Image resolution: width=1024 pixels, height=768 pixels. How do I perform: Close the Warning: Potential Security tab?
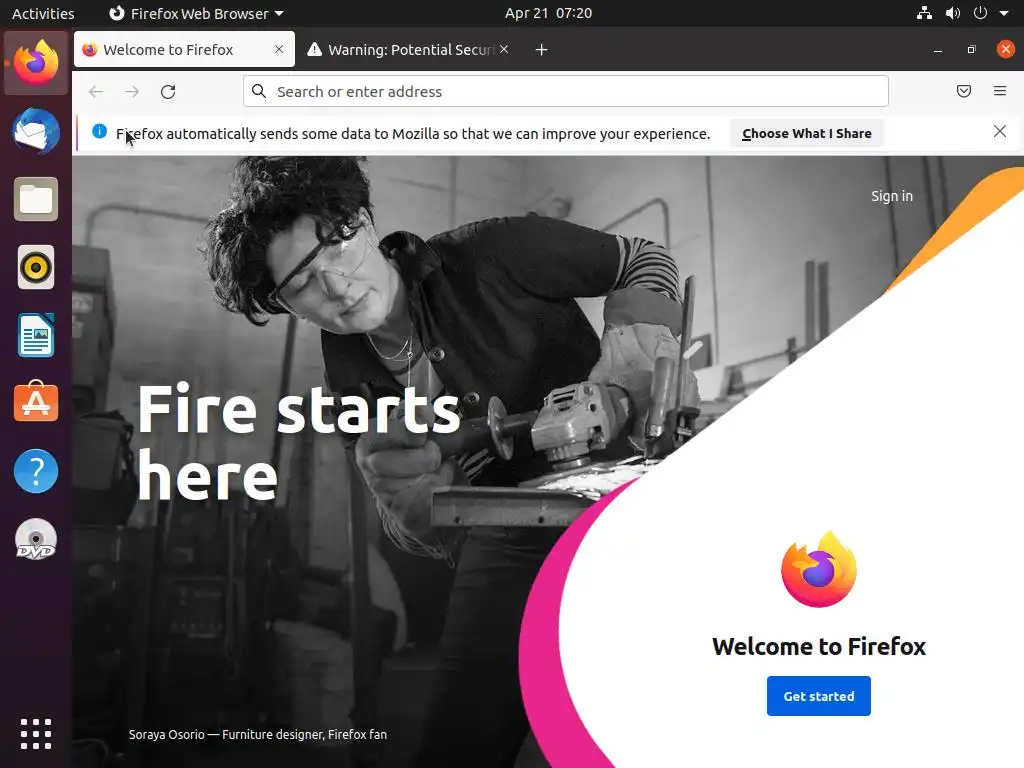(504, 49)
